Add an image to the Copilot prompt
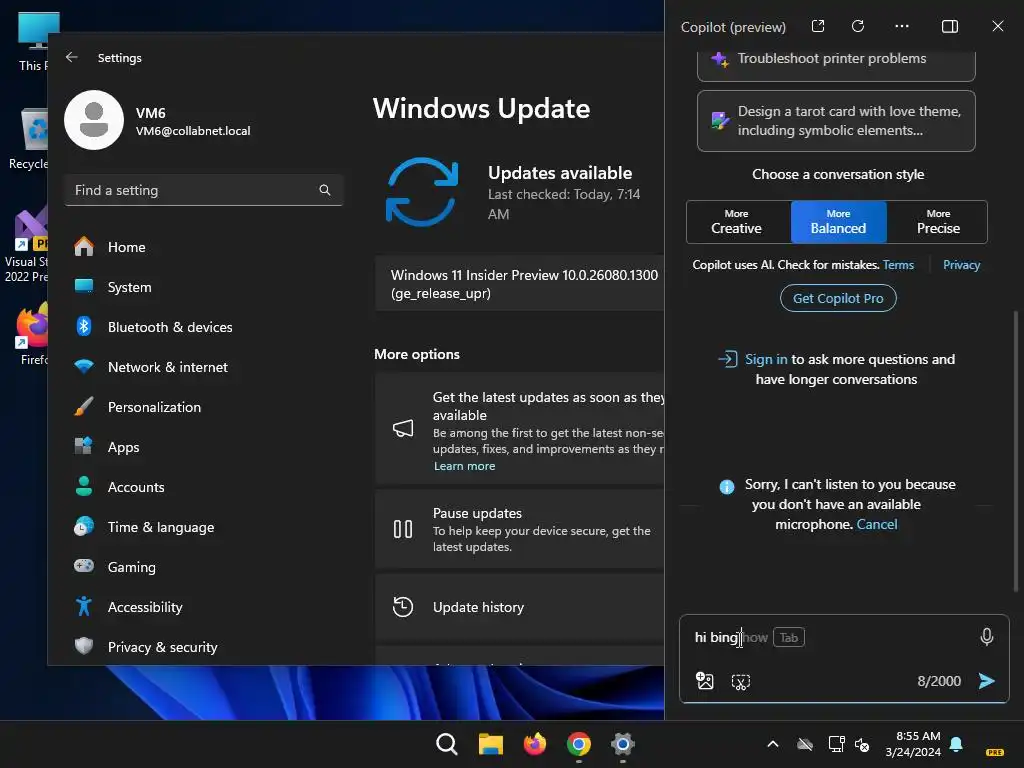 pos(705,681)
